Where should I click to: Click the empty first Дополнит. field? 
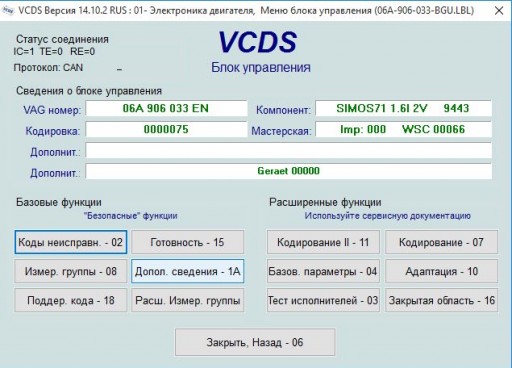point(288,150)
